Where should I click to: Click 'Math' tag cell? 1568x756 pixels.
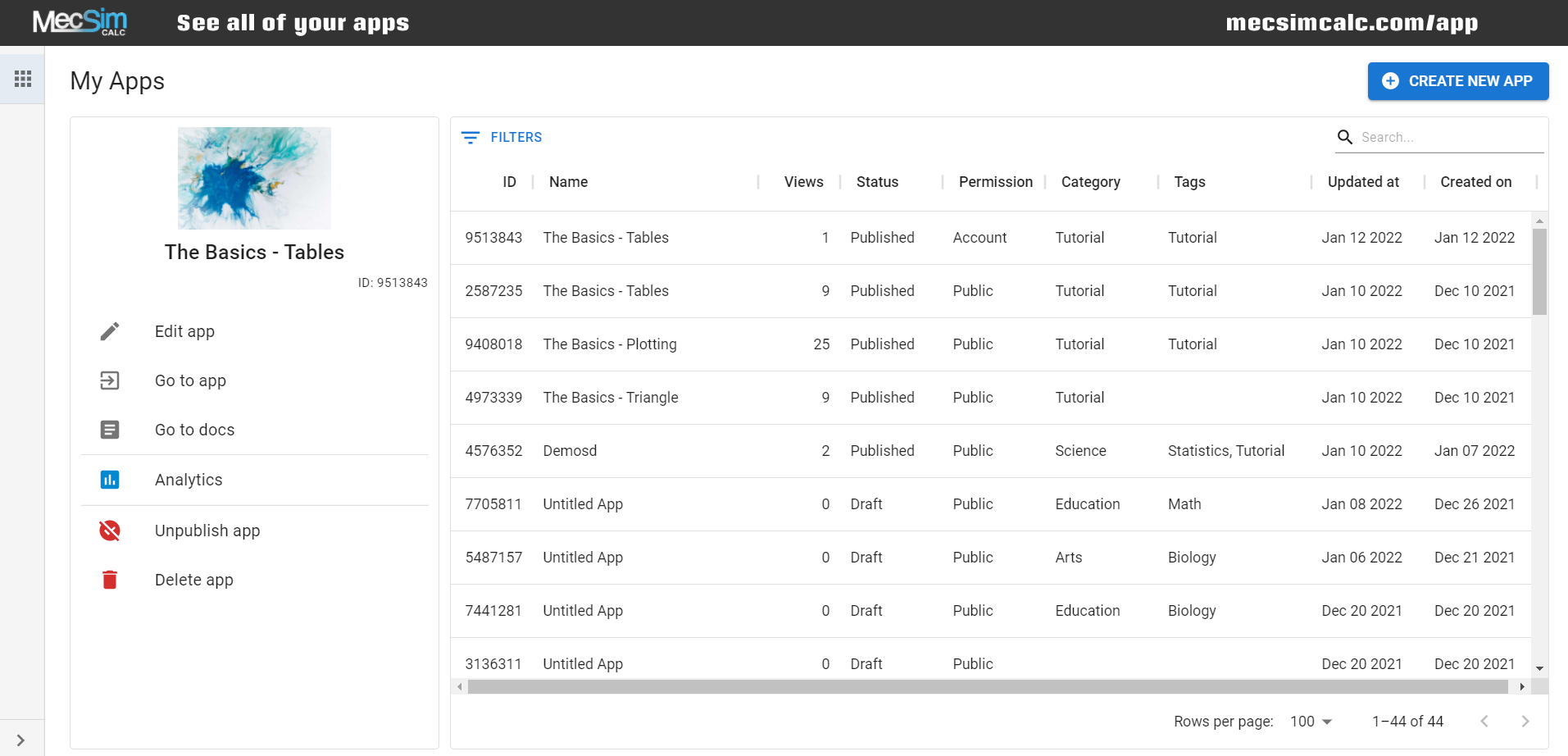[x=1184, y=504]
